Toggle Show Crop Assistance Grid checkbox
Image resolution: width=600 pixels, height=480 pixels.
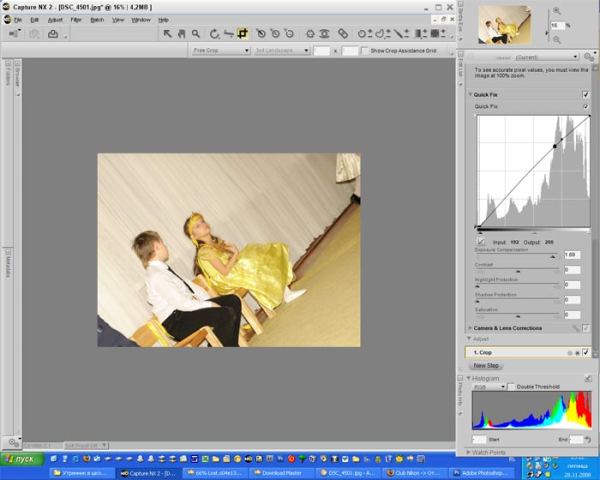click(364, 50)
